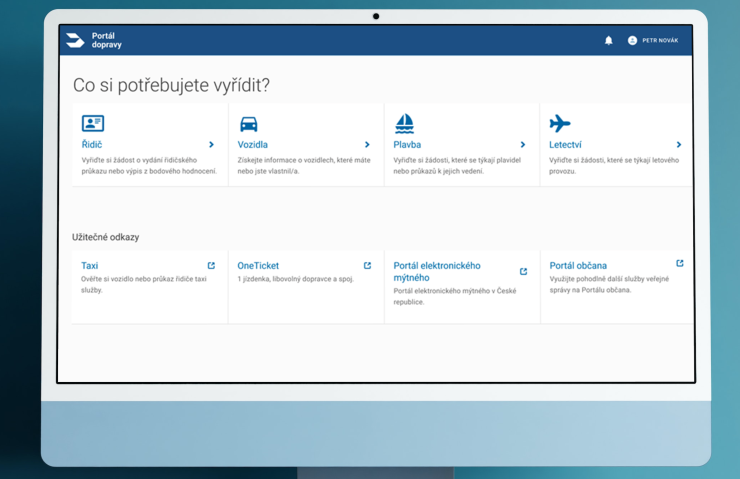Click the Letectví airplane icon
740x479 pixels.
pyautogui.click(x=560, y=123)
